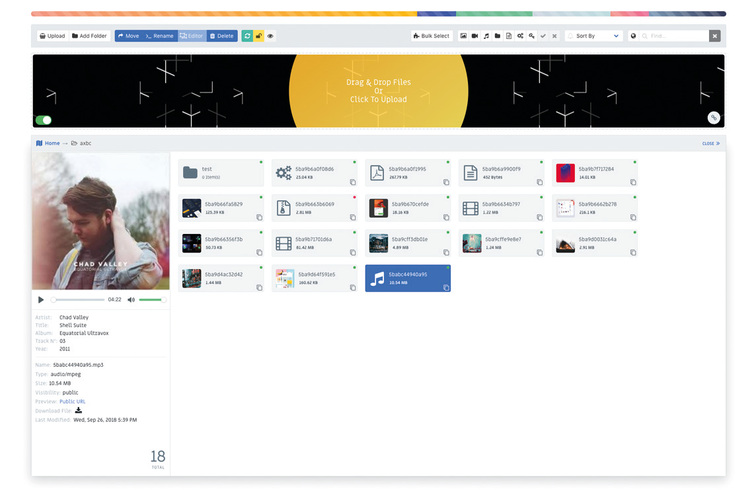Image resolution: width=756 pixels, height=501 pixels.
Task: Copy link of 5ba9b6a0f08d6 file
Action: click(x=353, y=182)
